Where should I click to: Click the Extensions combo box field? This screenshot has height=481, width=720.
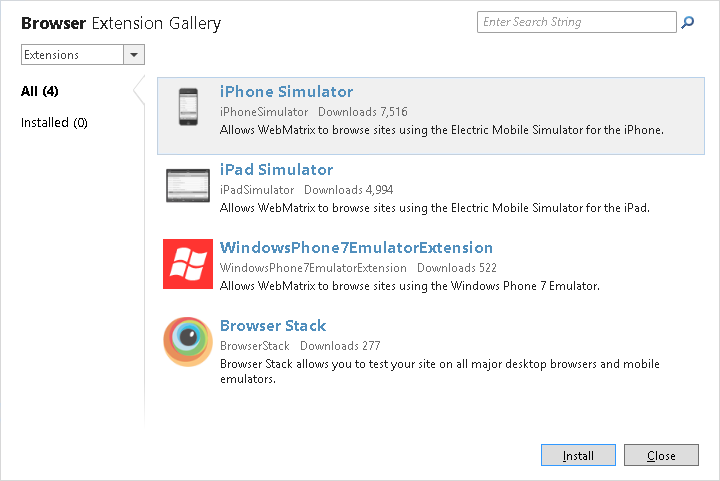click(x=72, y=55)
